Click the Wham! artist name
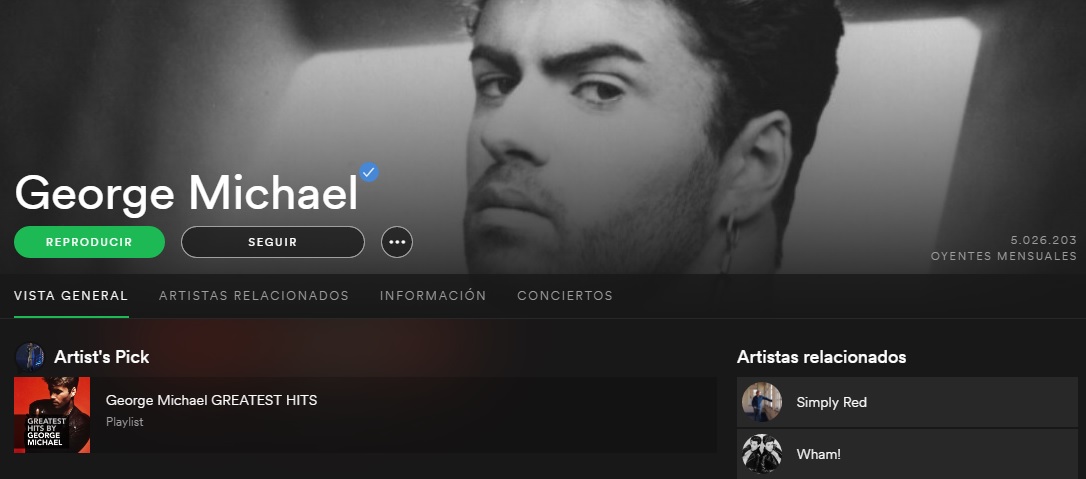Viewport: 1086px width, 479px height. pyautogui.click(x=819, y=455)
